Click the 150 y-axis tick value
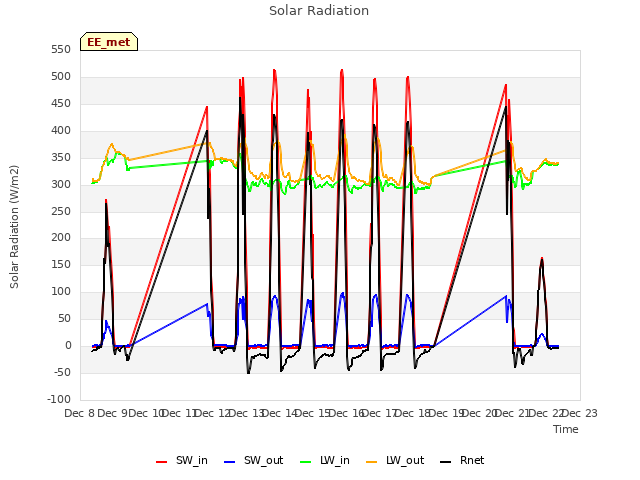 [x=61, y=264]
